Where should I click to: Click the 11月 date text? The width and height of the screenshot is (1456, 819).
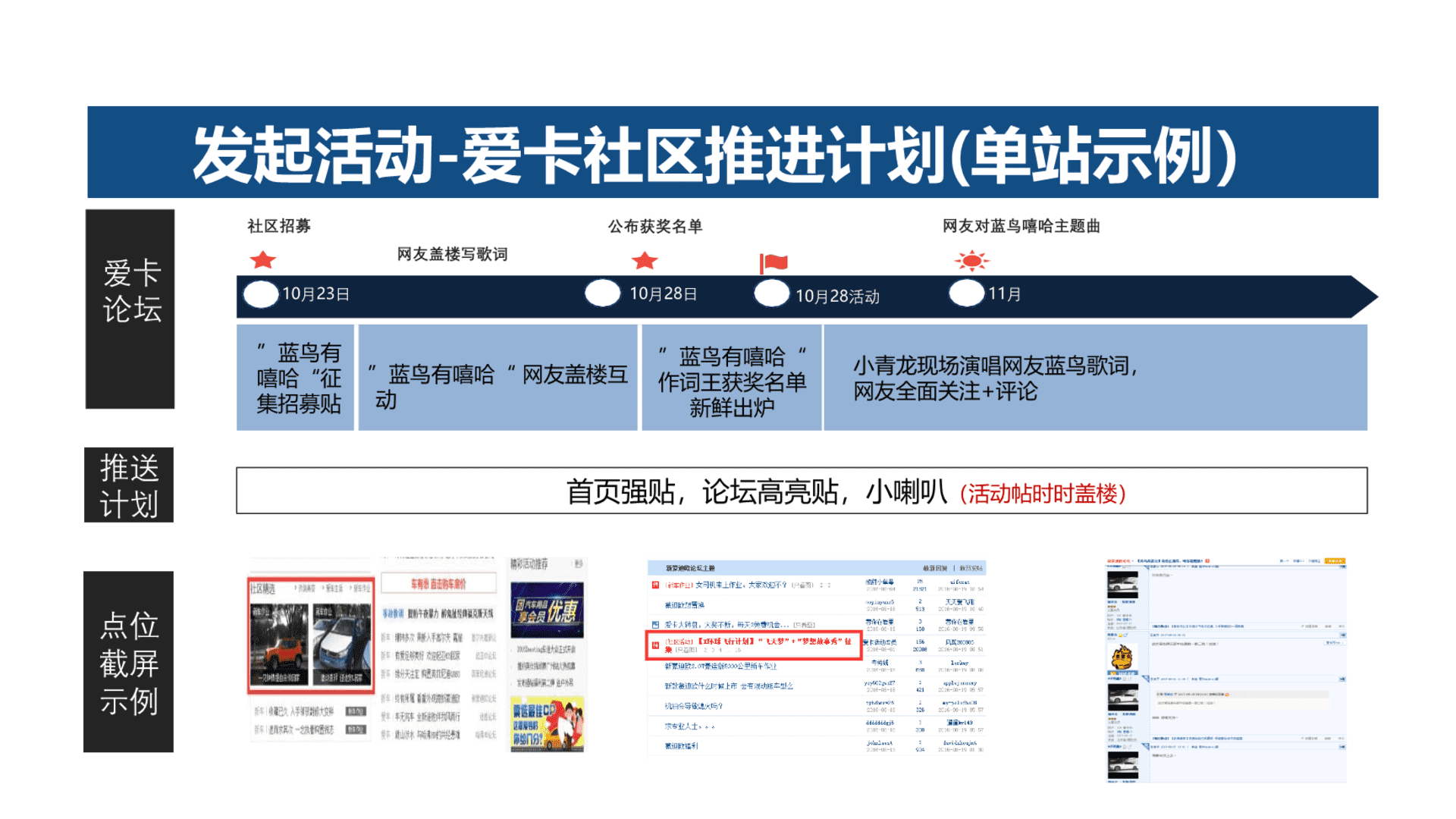pyautogui.click(x=1004, y=293)
